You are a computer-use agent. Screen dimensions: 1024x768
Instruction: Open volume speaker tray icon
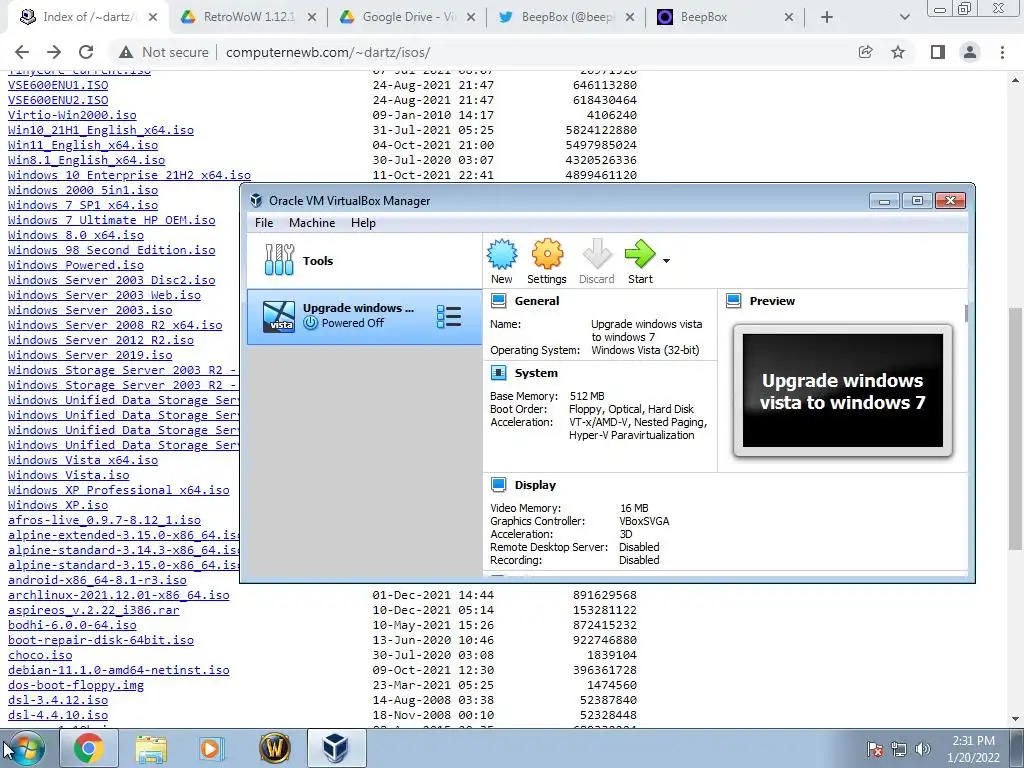tap(923, 749)
